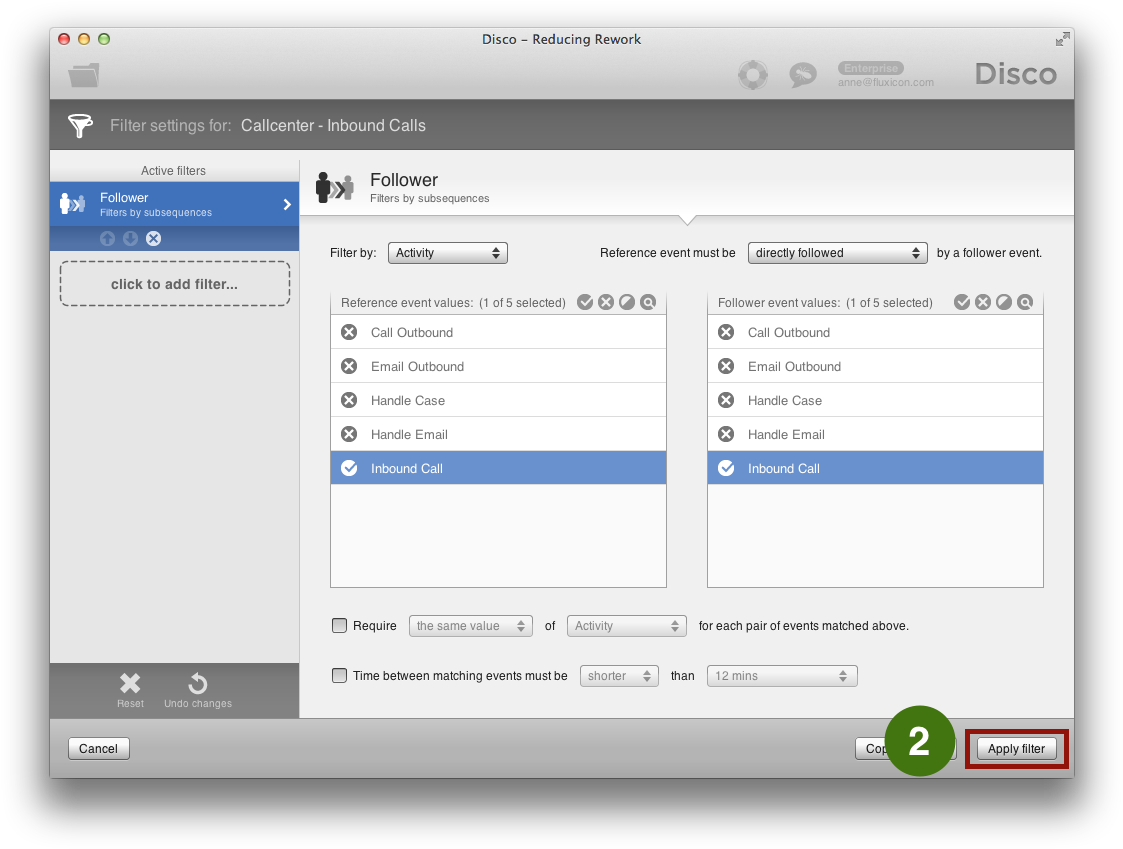Check Time between matching events checkbox
The width and height of the screenshot is (1123, 849).
339,676
